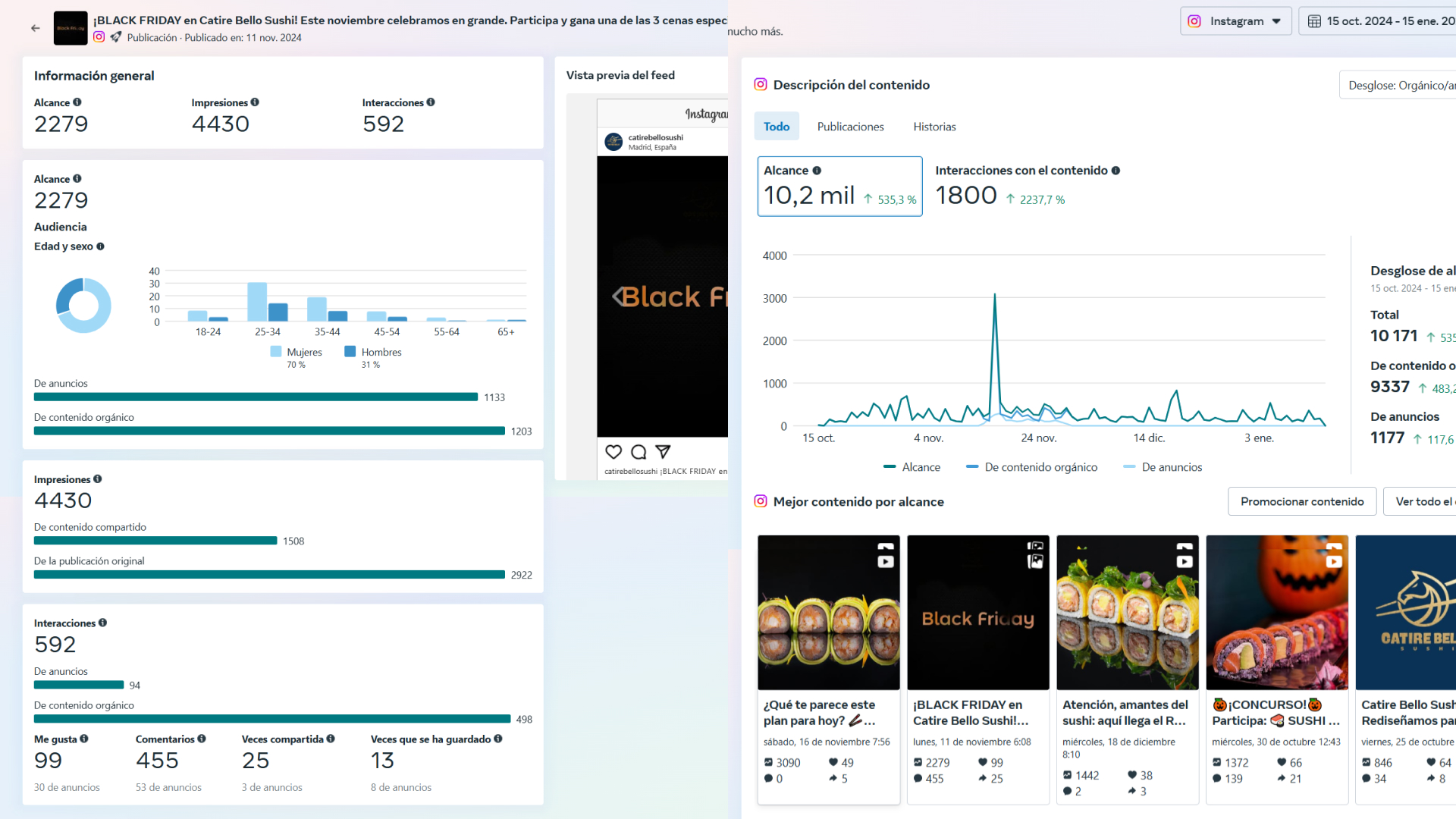Open the Black Friday post thumbnail in header
Image resolution: width=1456 pixels, height=819 pixels.
coord(71,28)
